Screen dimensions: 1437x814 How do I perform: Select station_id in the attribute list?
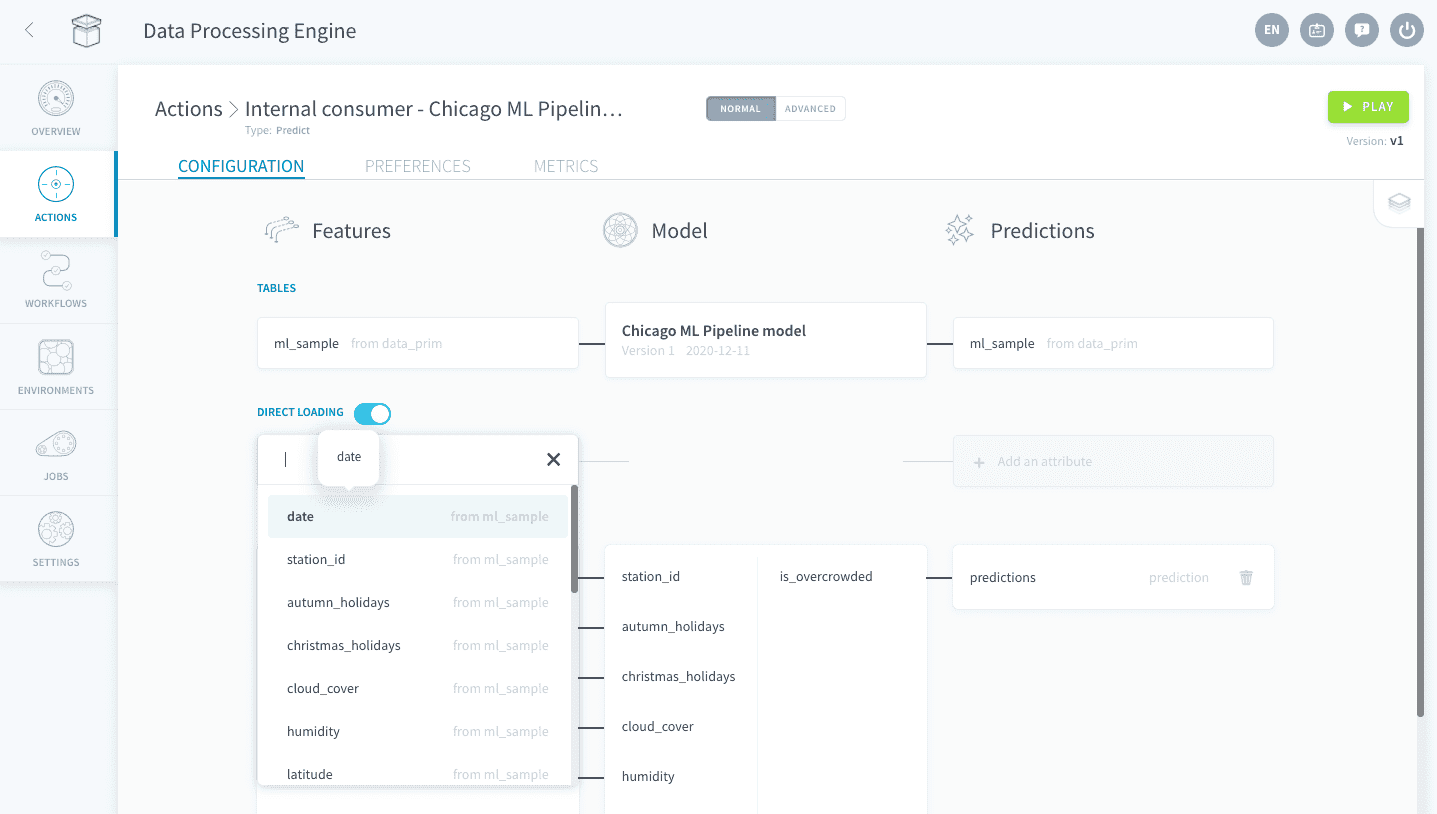coord(417,560)
